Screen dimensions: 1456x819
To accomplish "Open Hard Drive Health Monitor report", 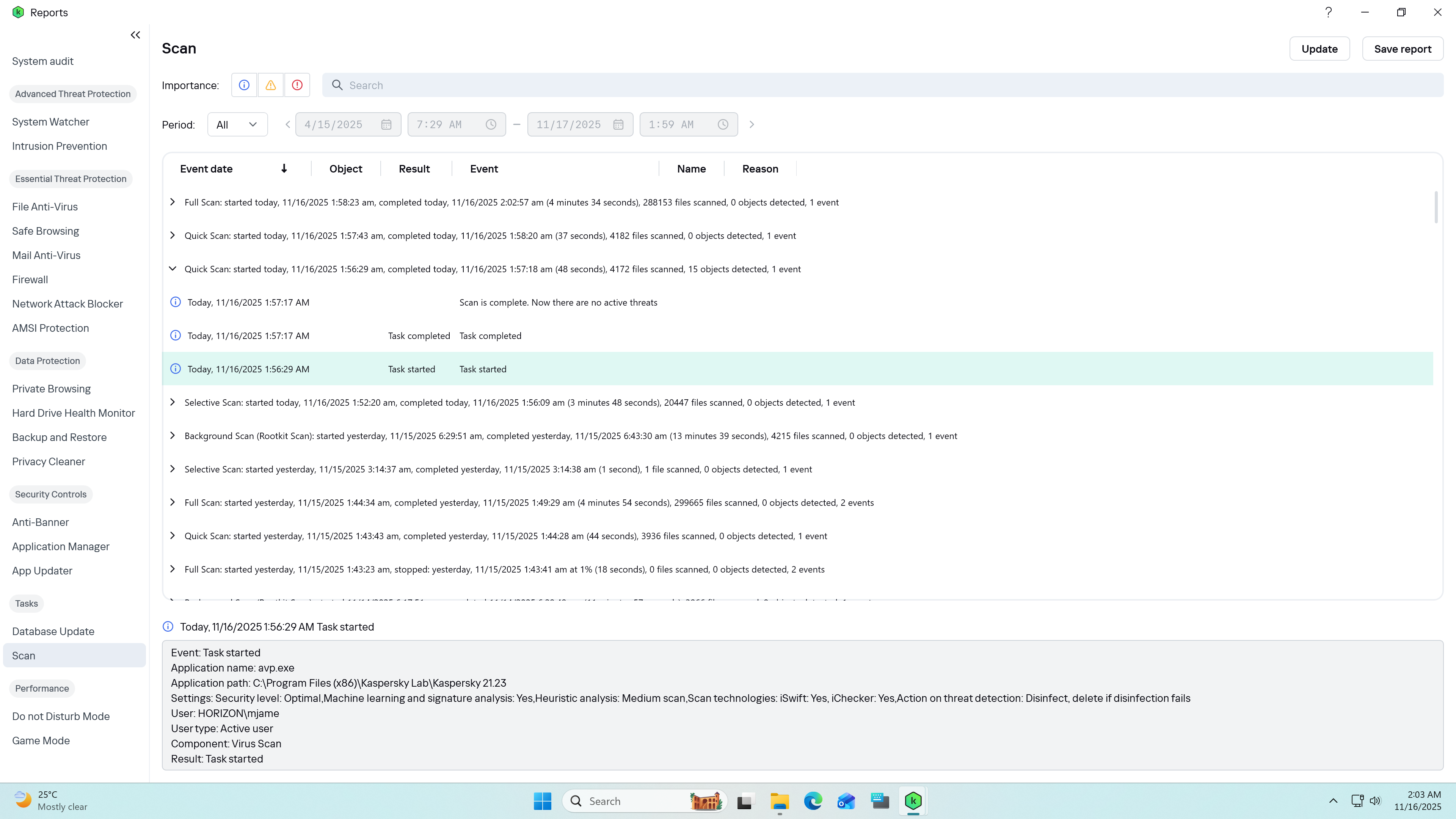I will pos(74,413).
